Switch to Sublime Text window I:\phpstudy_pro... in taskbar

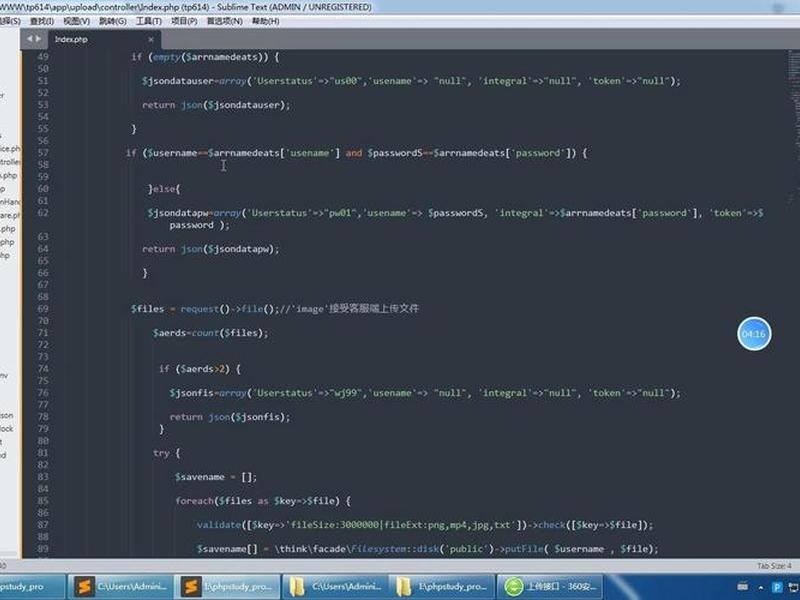[x=228, y=587]
